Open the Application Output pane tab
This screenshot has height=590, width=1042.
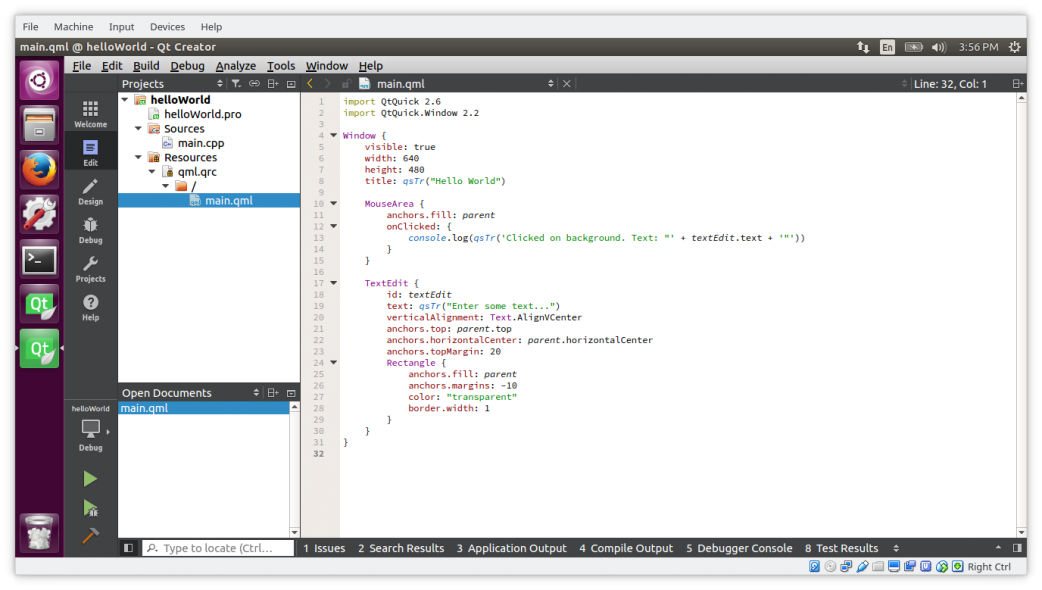(511, 548)
